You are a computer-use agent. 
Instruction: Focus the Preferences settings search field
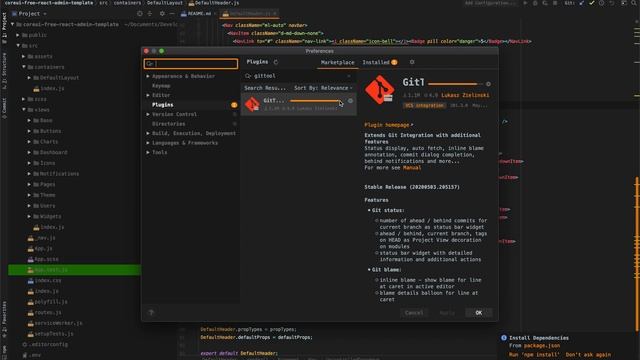click(x=191, y=64)
